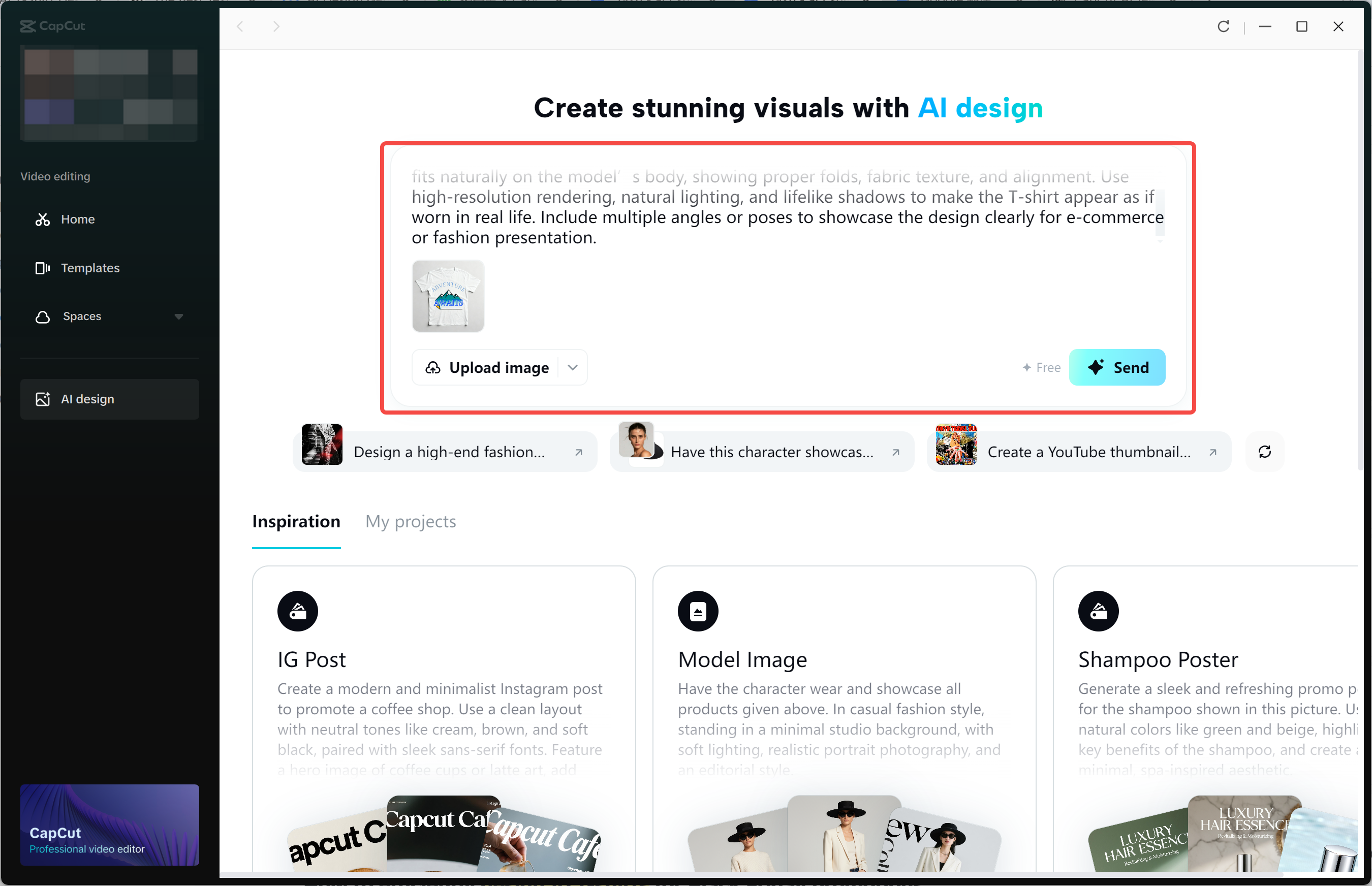
Task: Expand the Spaces dropdown arrow
Action: tap(179, 317)
